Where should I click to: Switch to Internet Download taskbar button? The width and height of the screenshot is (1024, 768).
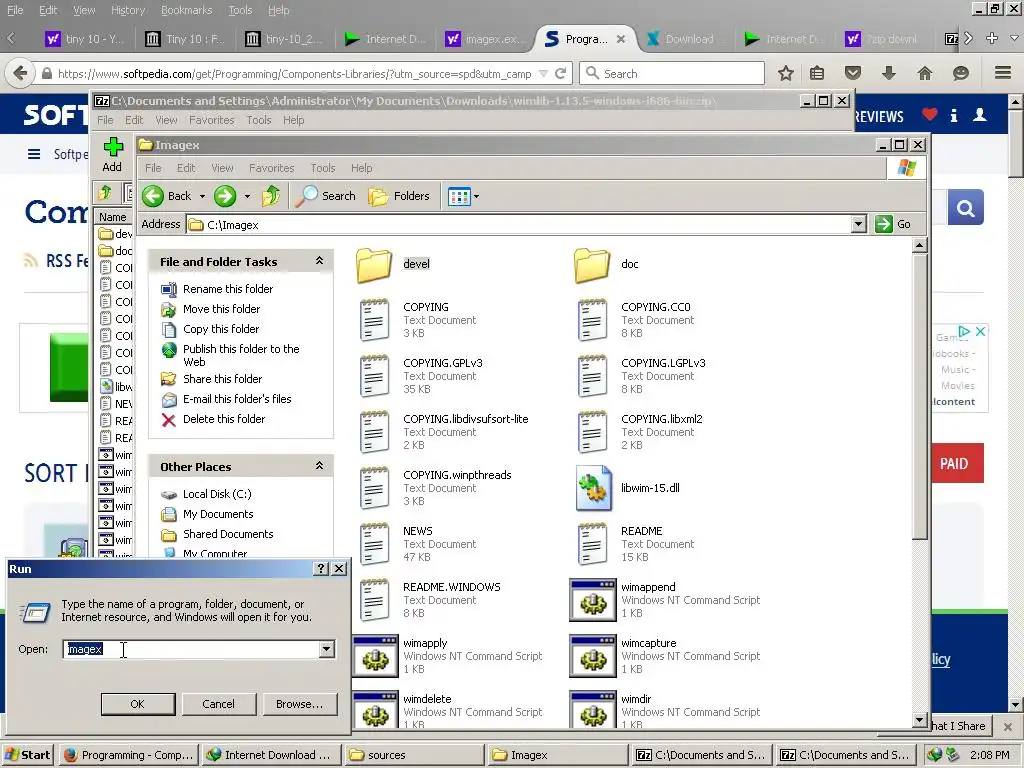coord(270,755)
